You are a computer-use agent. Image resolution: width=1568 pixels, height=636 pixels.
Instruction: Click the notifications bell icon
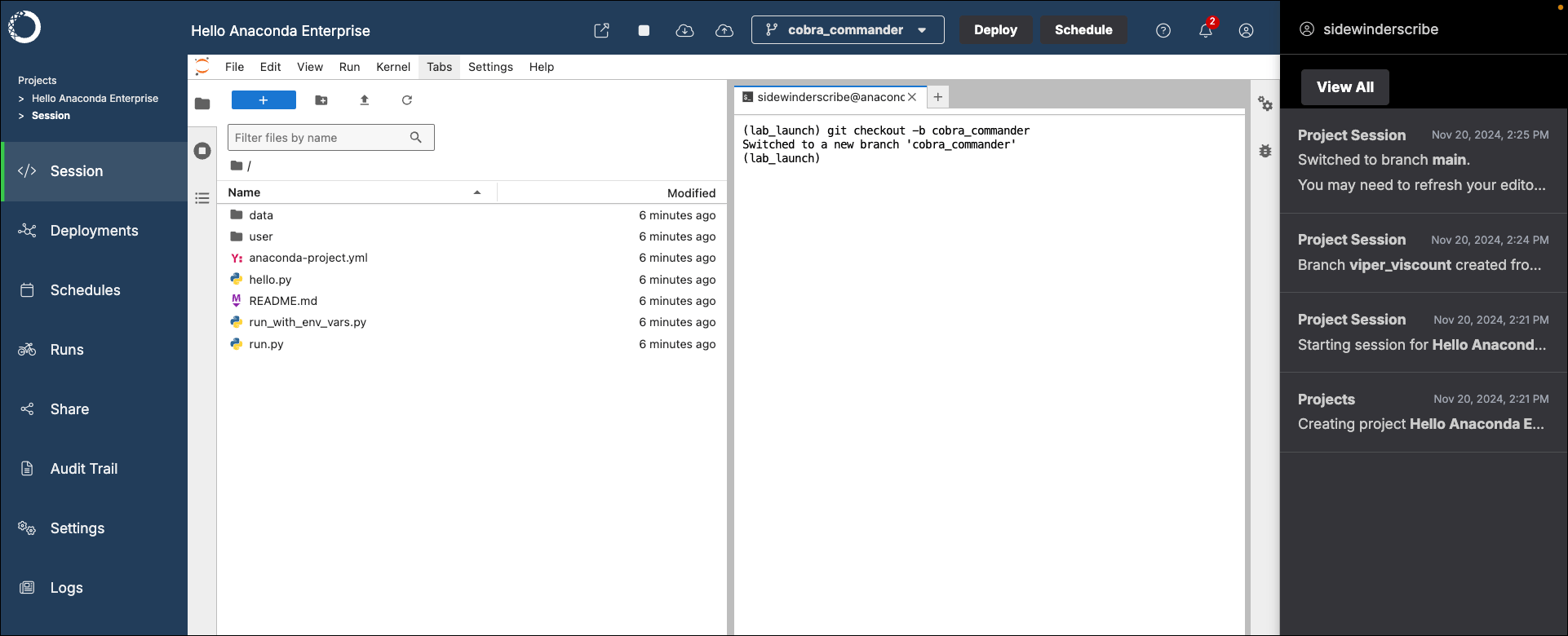point(1205,30)
